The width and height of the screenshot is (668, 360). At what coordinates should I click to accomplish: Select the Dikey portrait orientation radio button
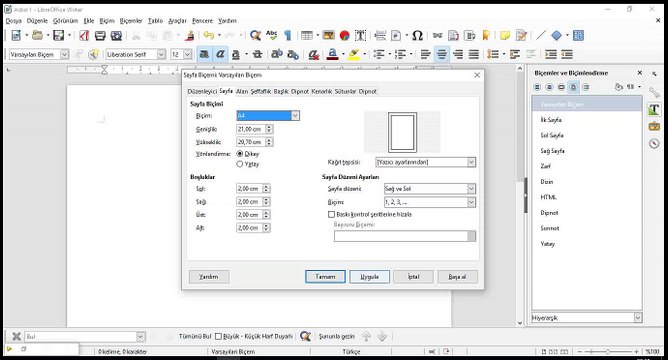(240, 154)
